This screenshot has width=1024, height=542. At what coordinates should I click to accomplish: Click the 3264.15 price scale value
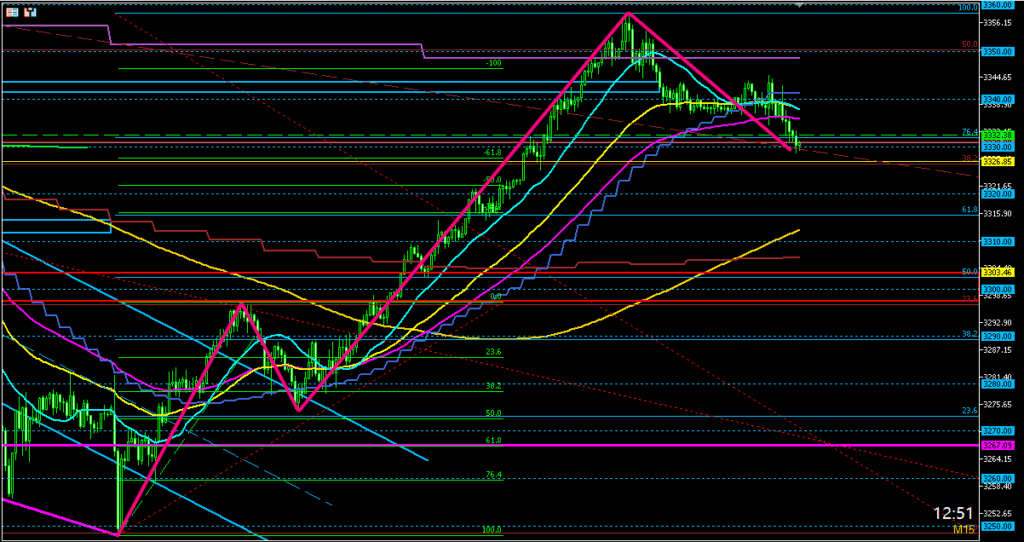point(997,458)
